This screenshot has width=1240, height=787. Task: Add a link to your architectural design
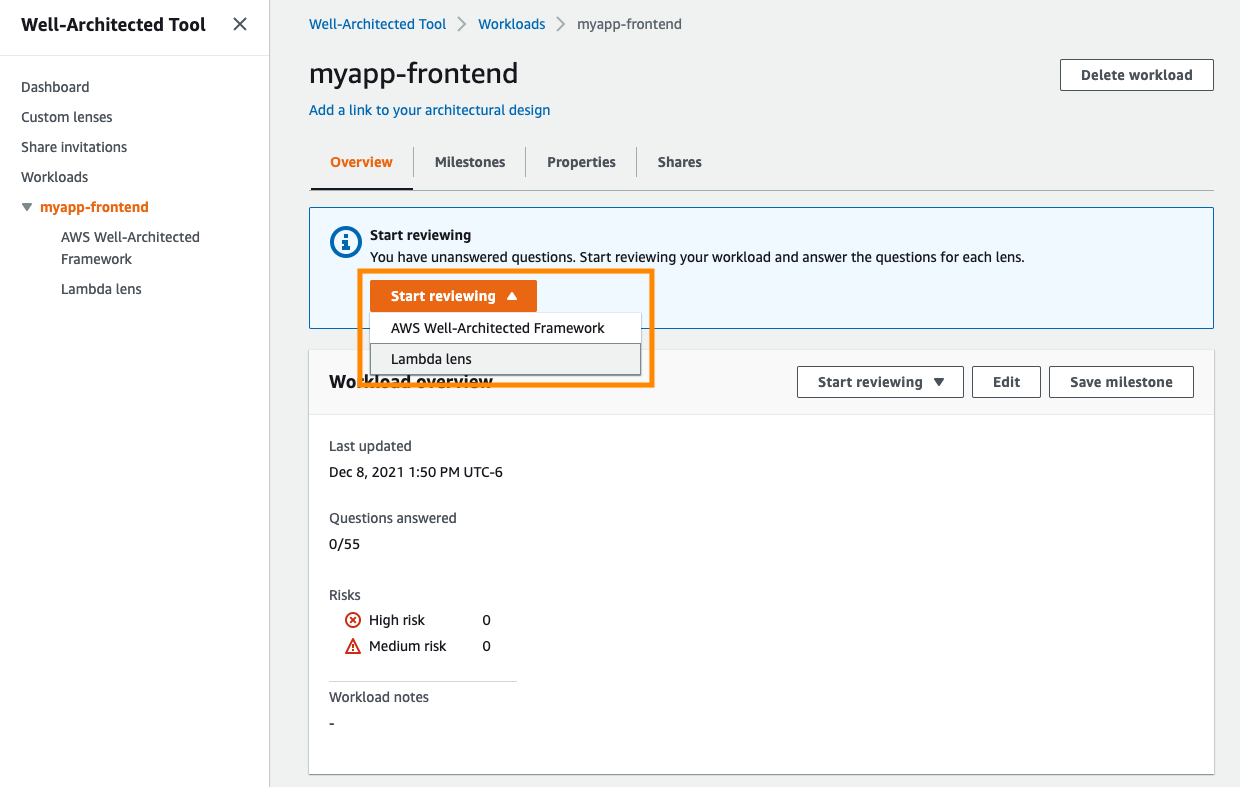click(x=429, y=110)
